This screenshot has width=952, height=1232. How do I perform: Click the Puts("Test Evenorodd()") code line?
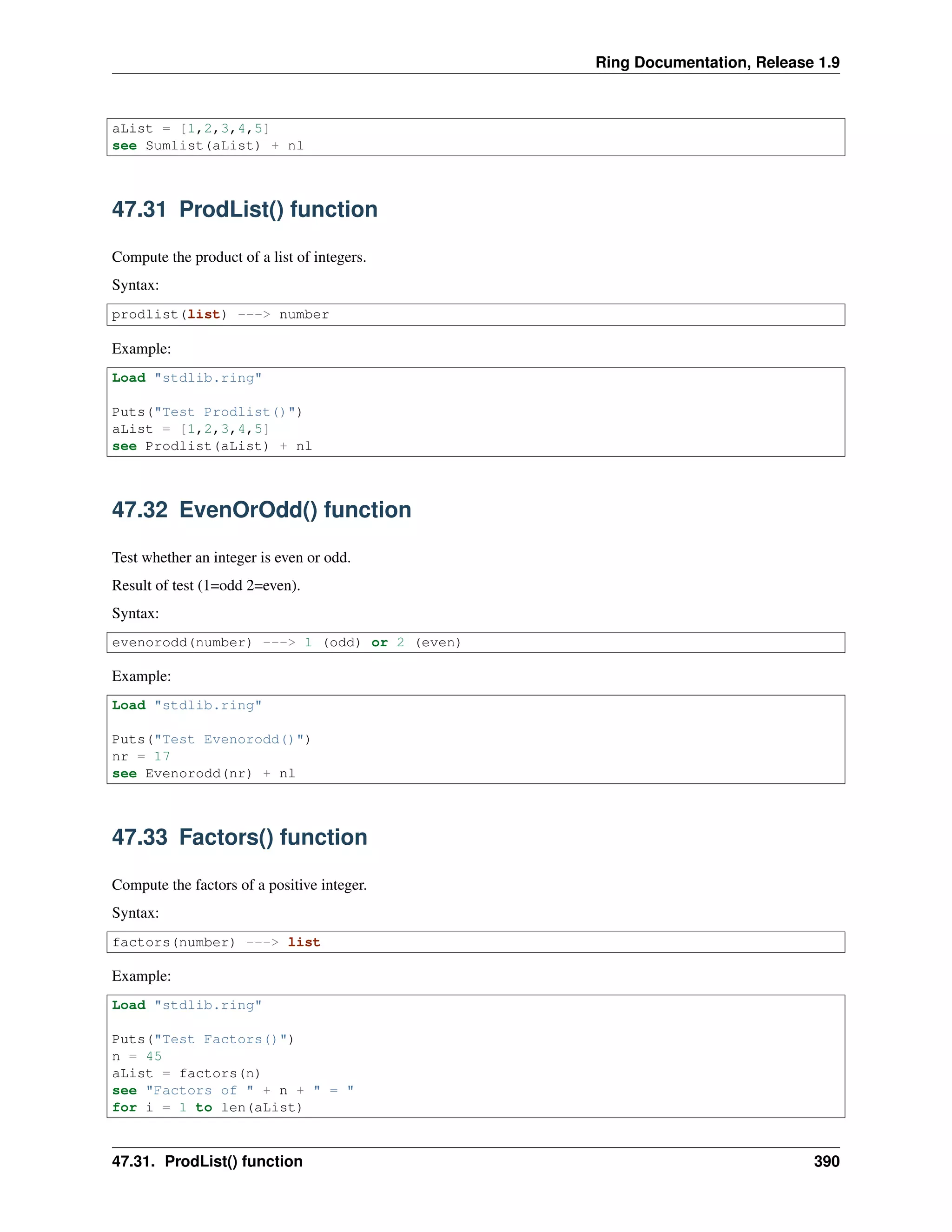click(211, 740)
